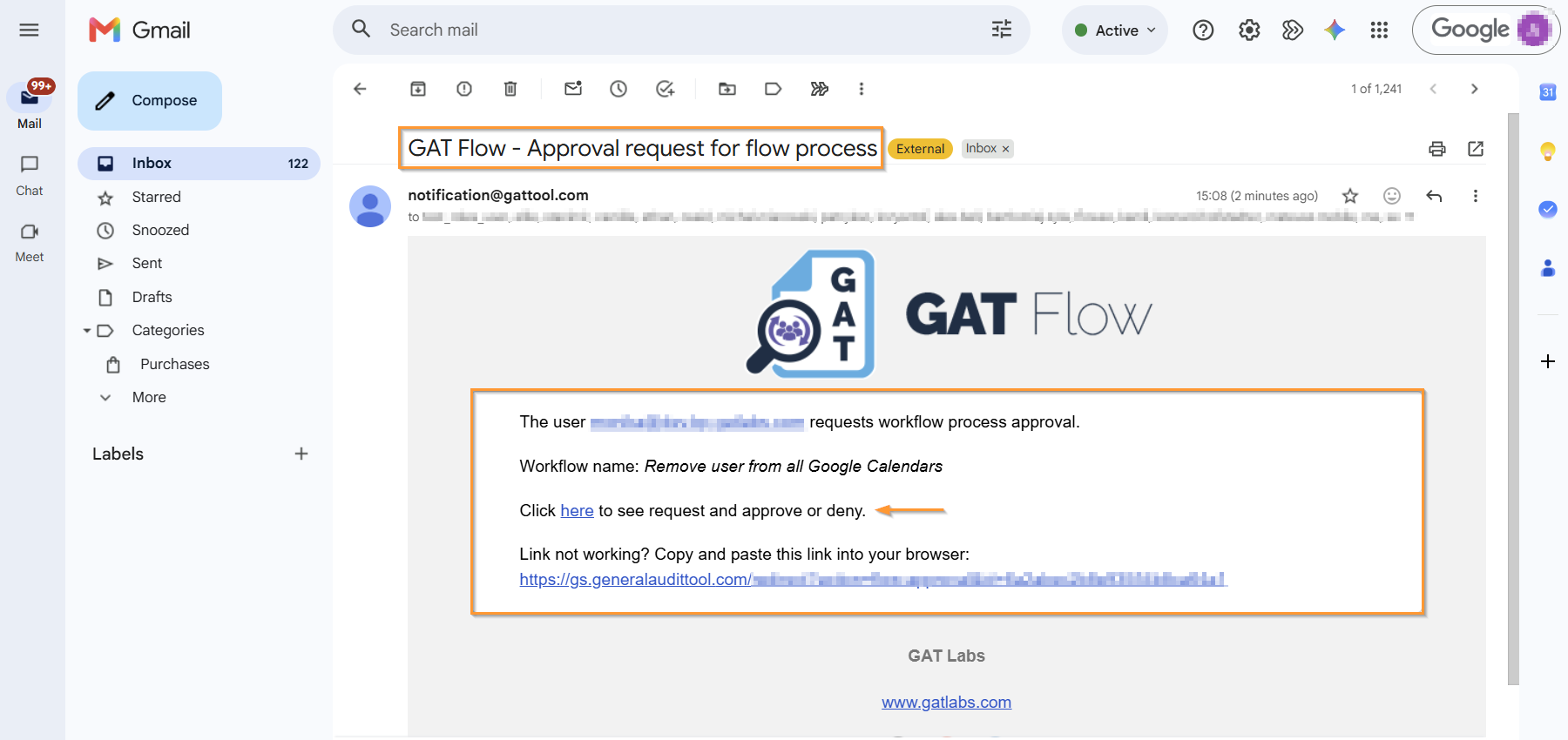The width and height of the screenshot is (1568, 740).
Task: Create a new label with the plus
Action: (301, 454)
